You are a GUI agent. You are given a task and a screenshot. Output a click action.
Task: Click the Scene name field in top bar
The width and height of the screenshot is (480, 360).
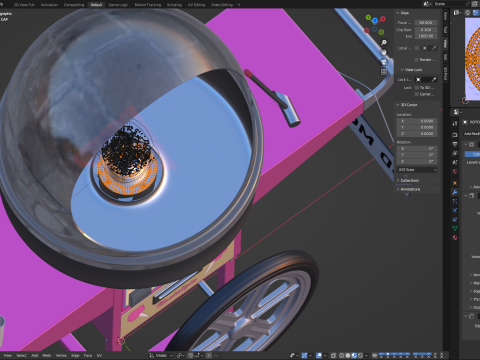click(450, 4)
